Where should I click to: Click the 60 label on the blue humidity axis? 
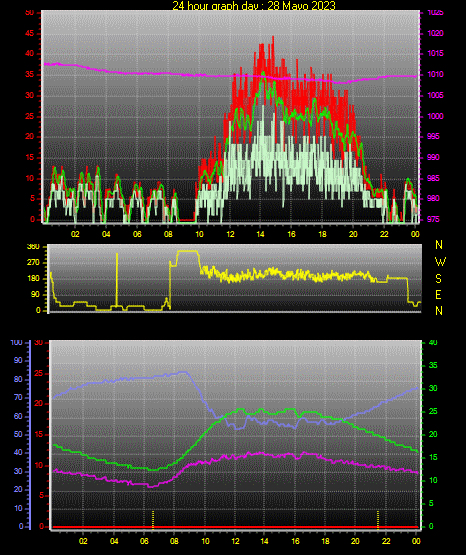click(x=18, y=417)
